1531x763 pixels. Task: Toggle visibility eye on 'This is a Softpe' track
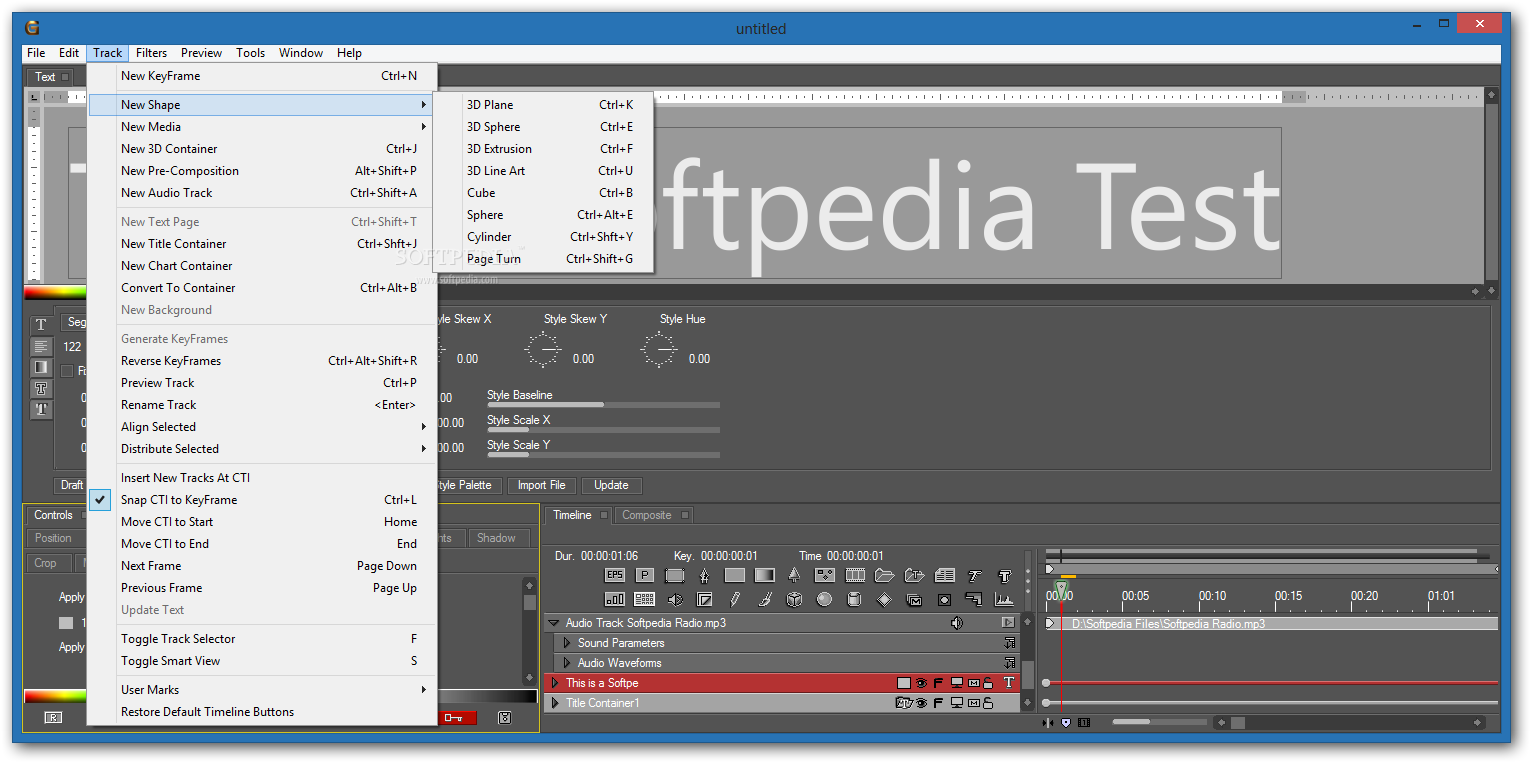tap(920, 683)
